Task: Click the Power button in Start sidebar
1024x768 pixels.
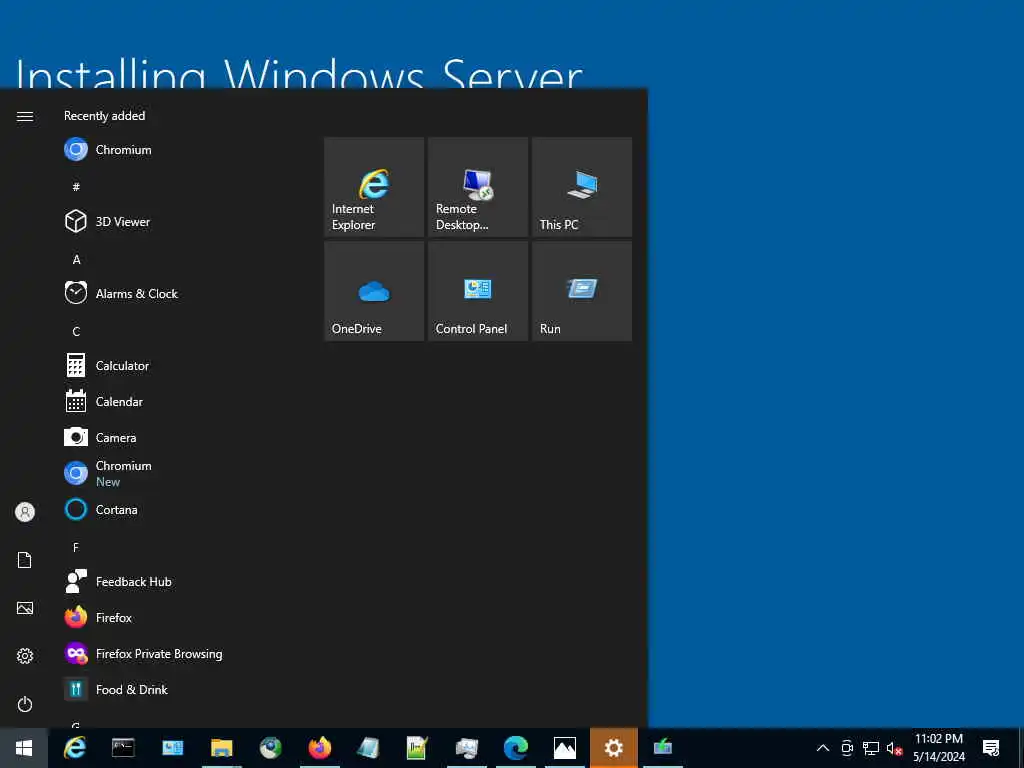Action: pyautogui.click(x=25, y=704)
